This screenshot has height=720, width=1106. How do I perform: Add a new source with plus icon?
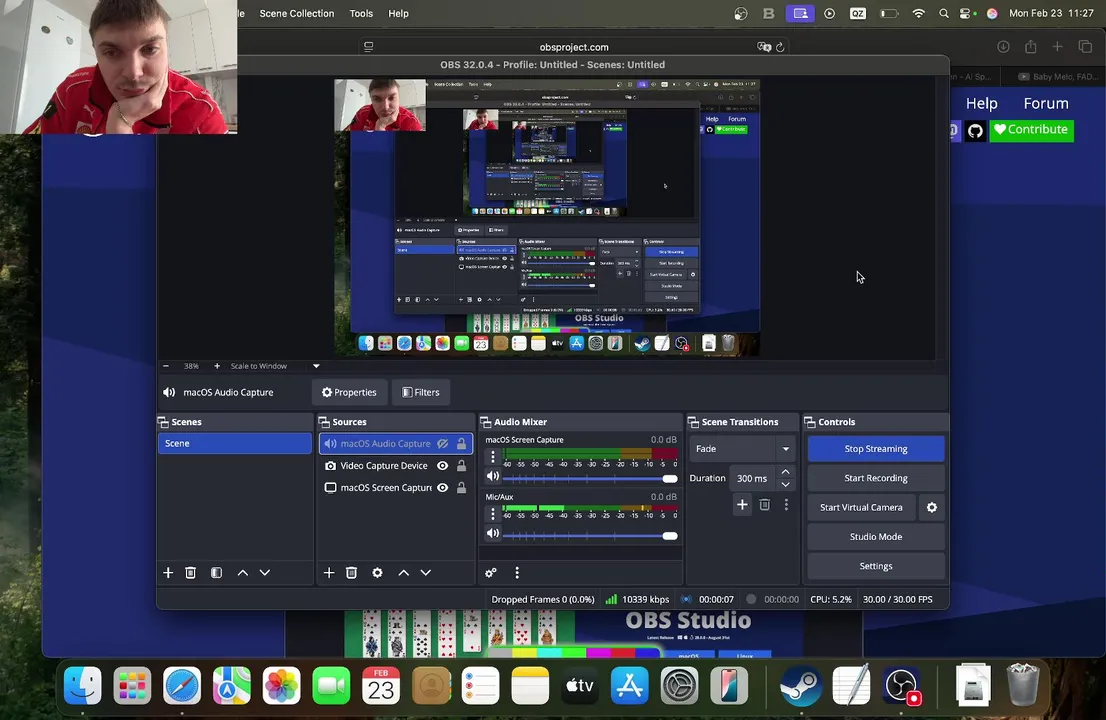[x=329, y=573]
